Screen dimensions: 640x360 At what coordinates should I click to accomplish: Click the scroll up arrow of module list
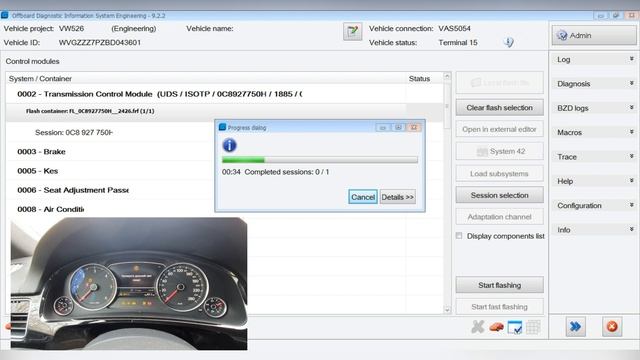[447, 76]
